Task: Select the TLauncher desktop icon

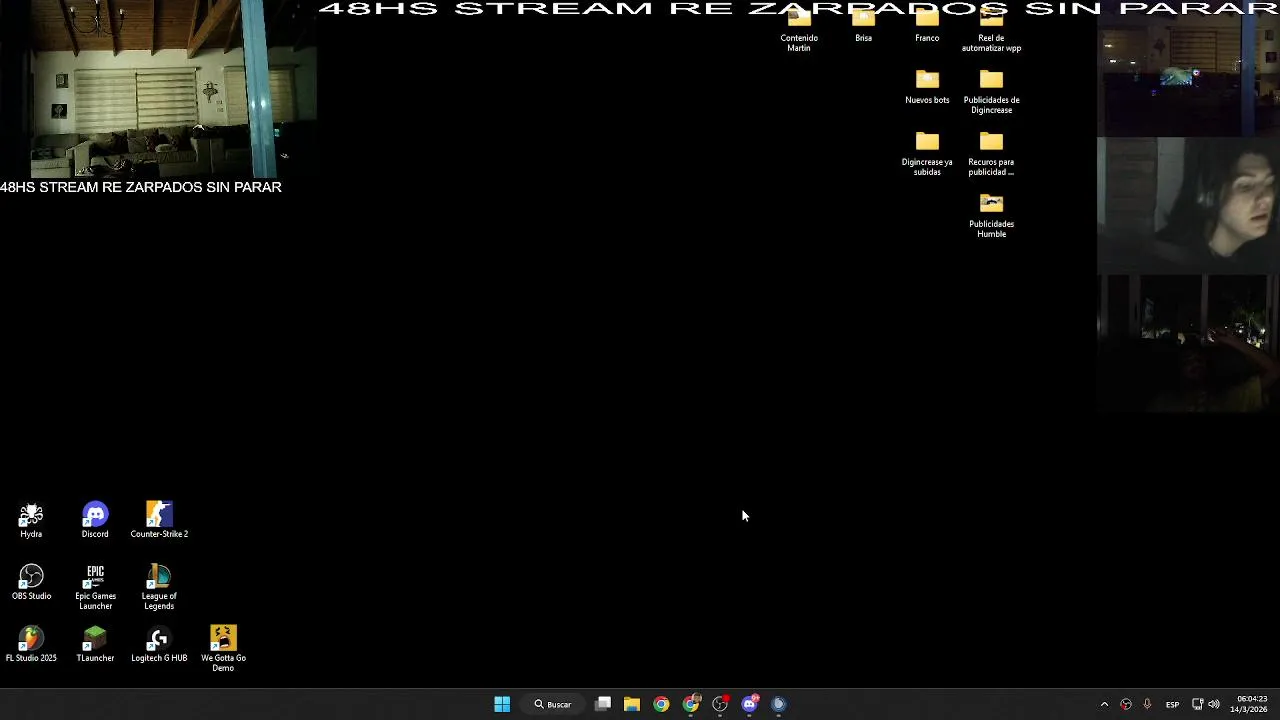Action: [x=95, y=645]
